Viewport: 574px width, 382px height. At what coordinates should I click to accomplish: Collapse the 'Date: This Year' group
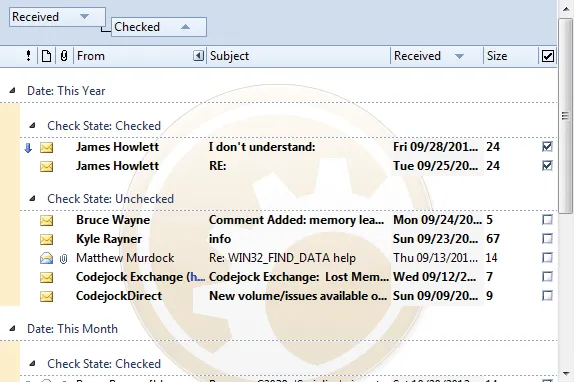12,90
